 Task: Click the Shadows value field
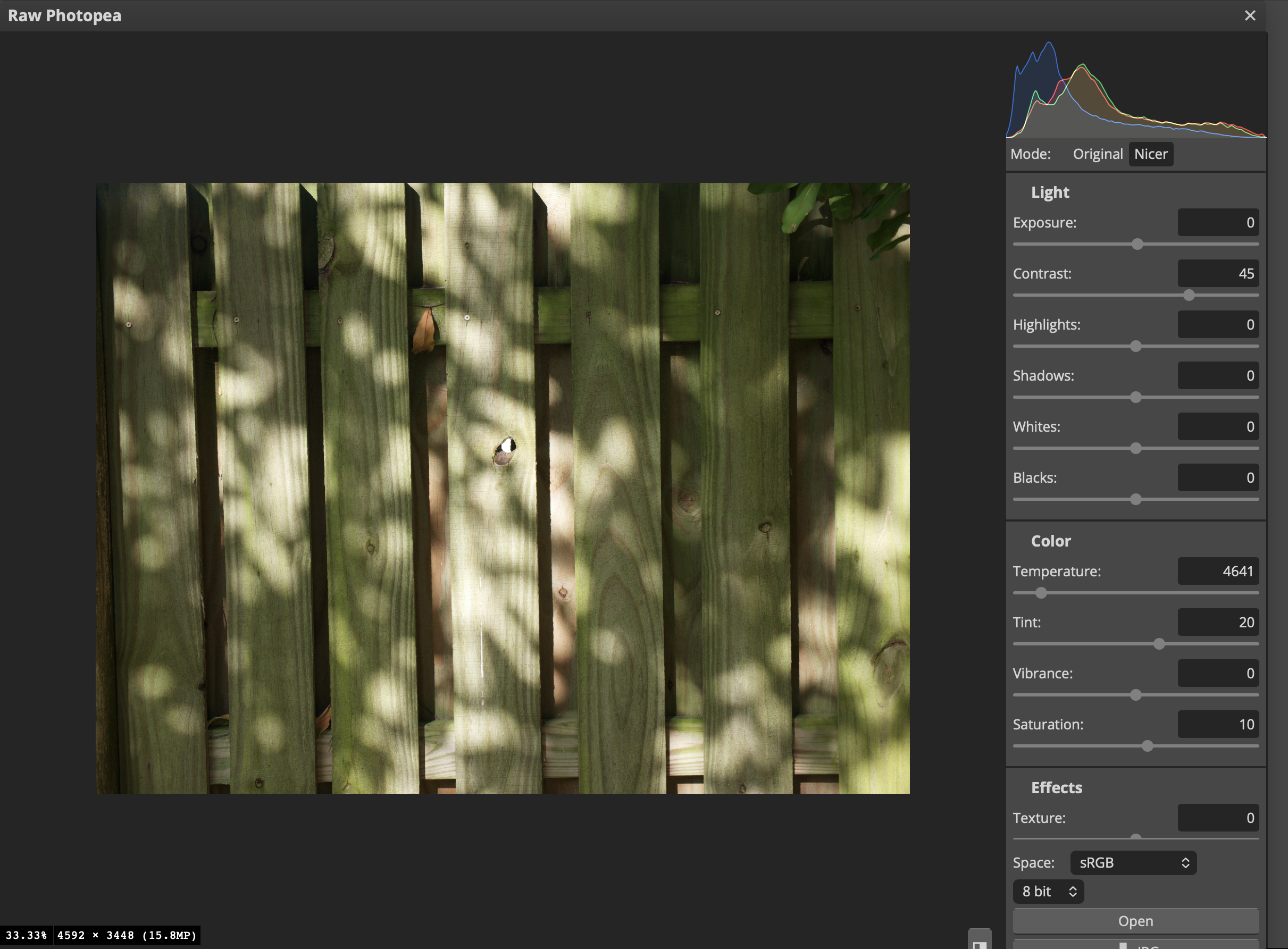point(1217,376)
